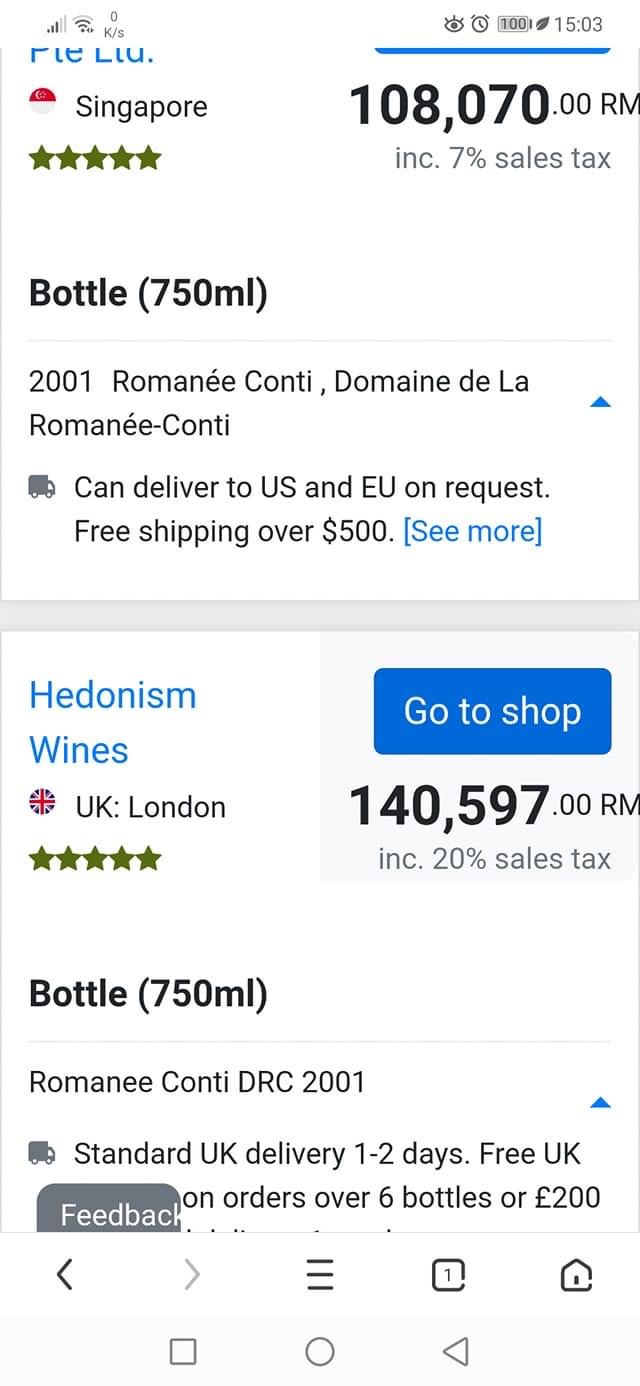Open the browser hamburger menu
640x1386 pixels.
tap(320, 1274)
